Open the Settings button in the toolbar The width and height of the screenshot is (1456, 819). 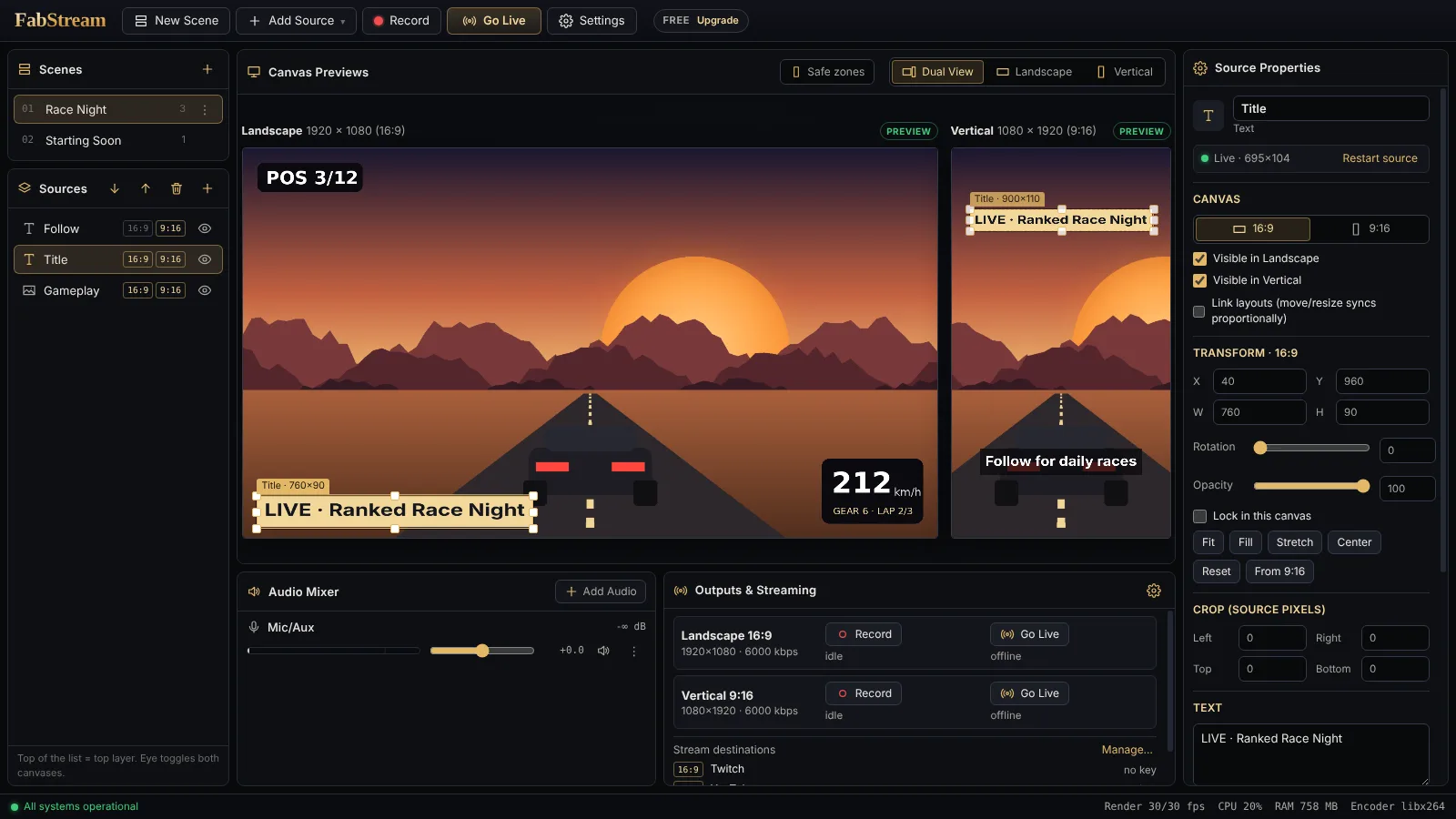591,21
